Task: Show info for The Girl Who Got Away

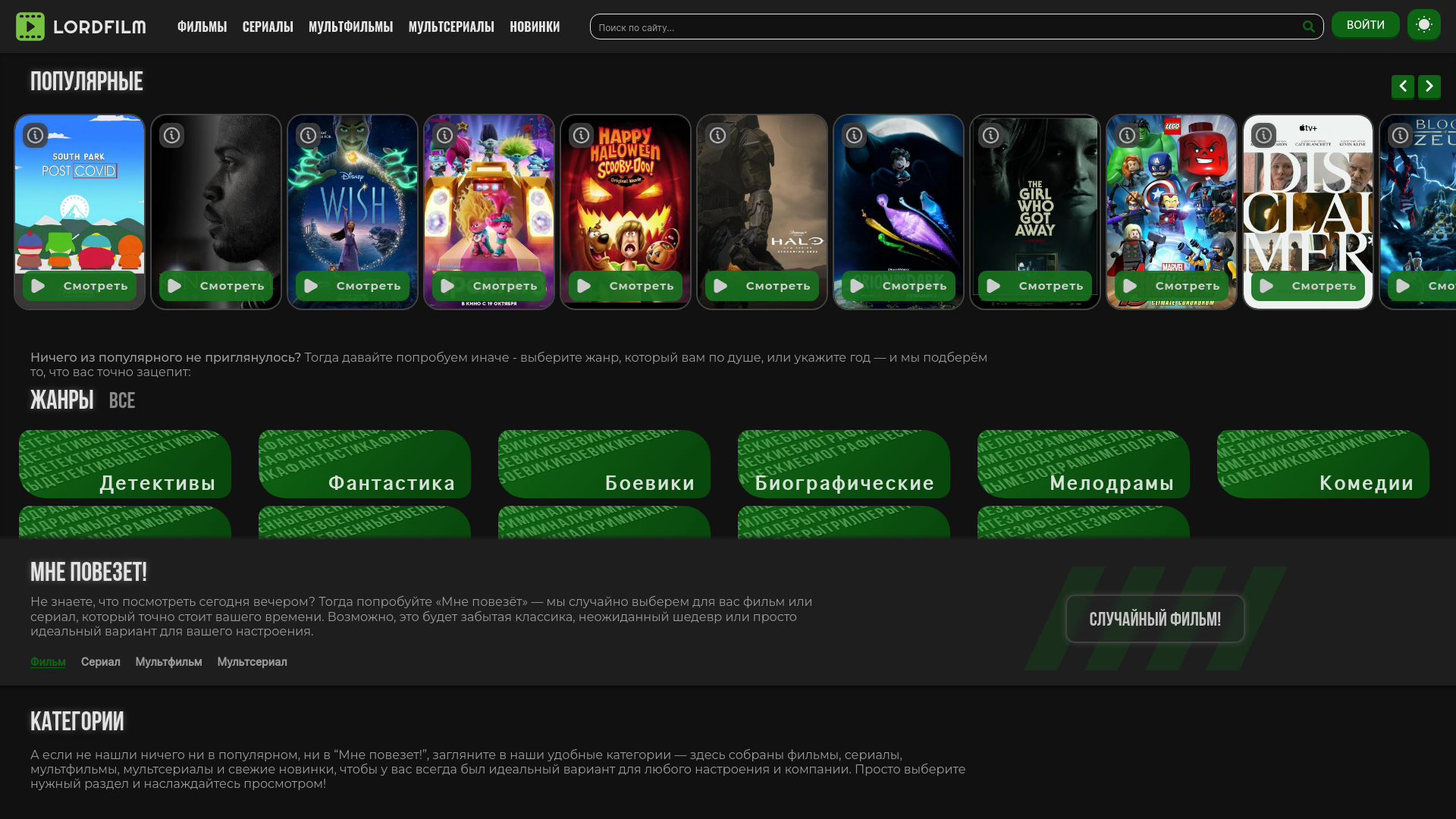Action: click(x=990, y=136)
